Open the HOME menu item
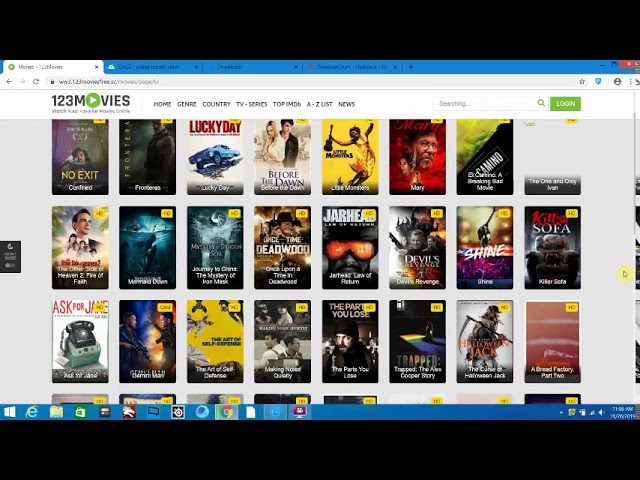This screenshot has height=480, width=640. [162, 104]
